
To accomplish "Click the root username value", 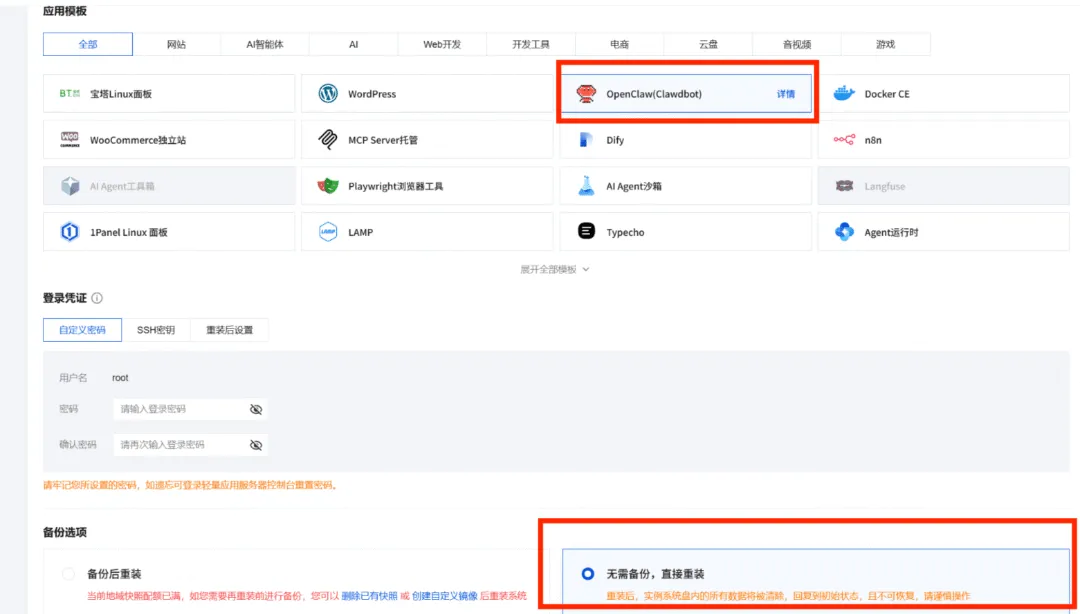I will [x=120, y=378].
